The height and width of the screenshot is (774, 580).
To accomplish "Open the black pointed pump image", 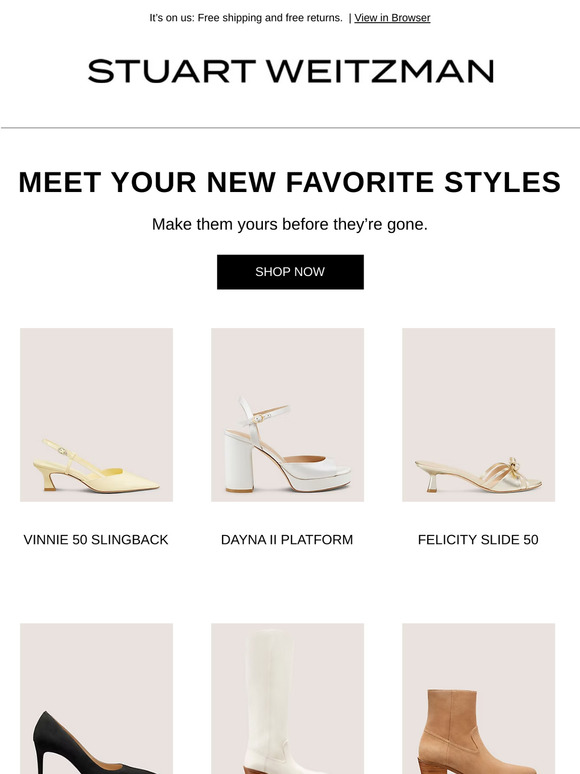I will coord(96,698).
